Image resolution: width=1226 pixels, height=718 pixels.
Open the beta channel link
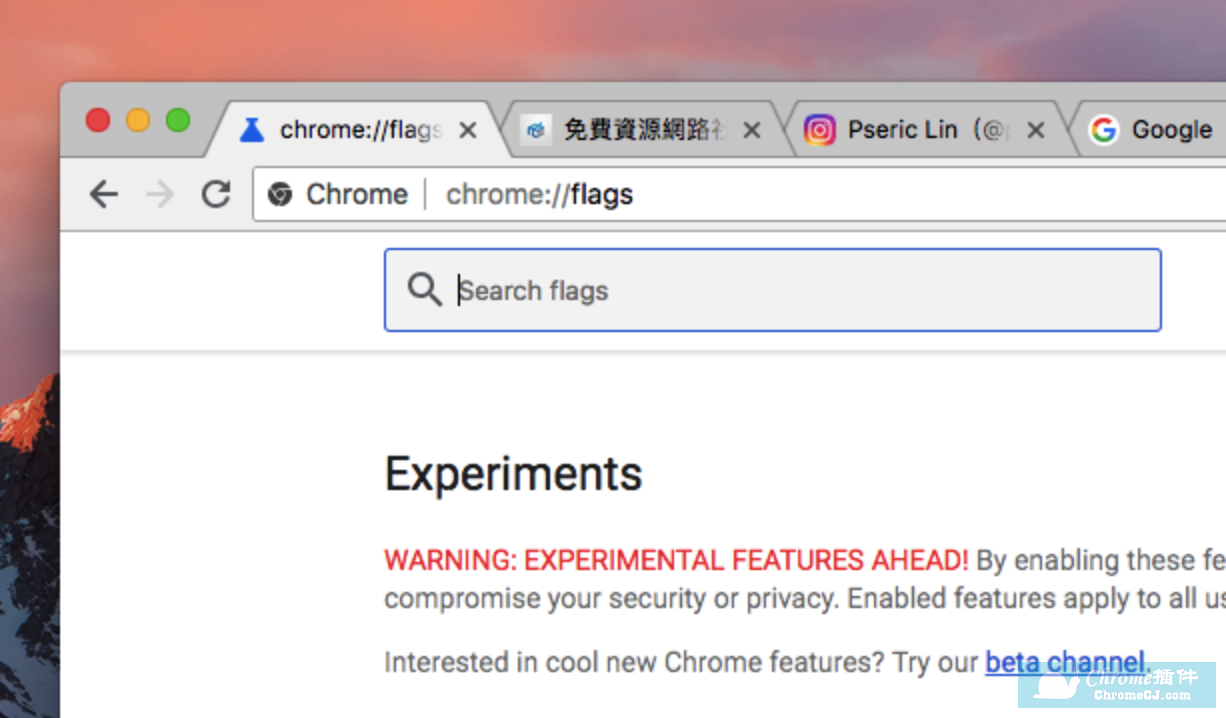pyautogui.click(x=1065, y=662)
